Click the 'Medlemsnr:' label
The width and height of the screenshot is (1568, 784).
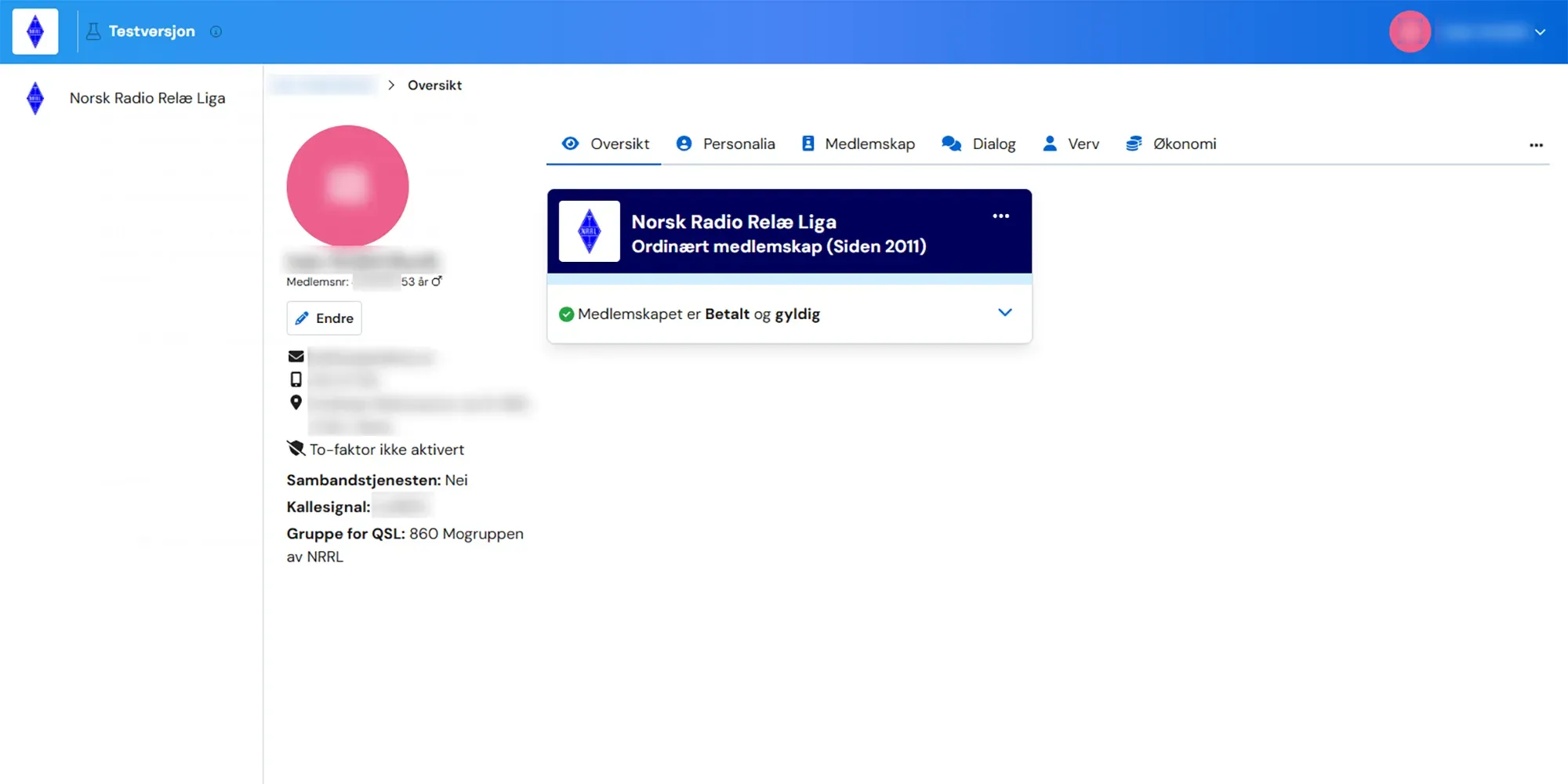click(318, 282)
